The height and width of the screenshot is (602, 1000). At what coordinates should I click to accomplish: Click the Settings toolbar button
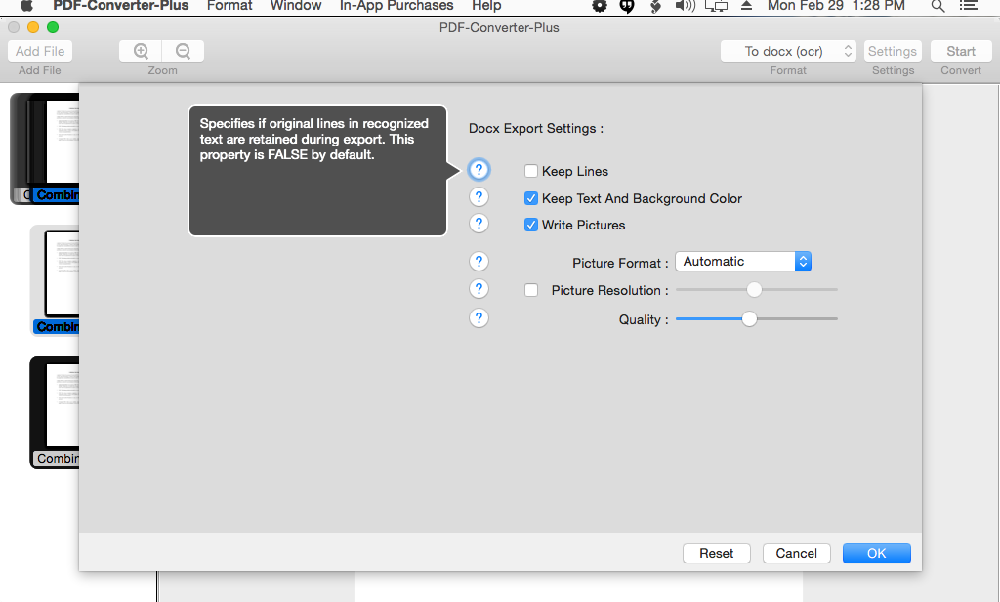coord(893,51)
